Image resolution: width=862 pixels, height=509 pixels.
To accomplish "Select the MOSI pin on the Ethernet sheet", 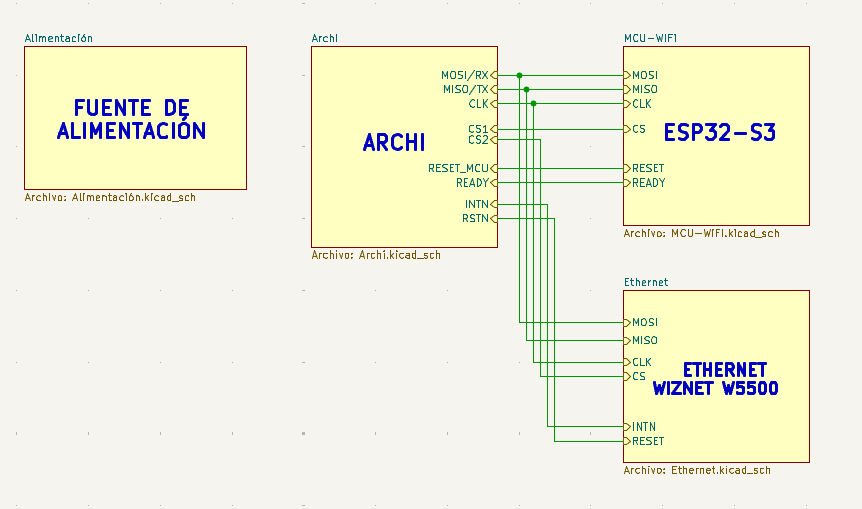I will 641,322.
